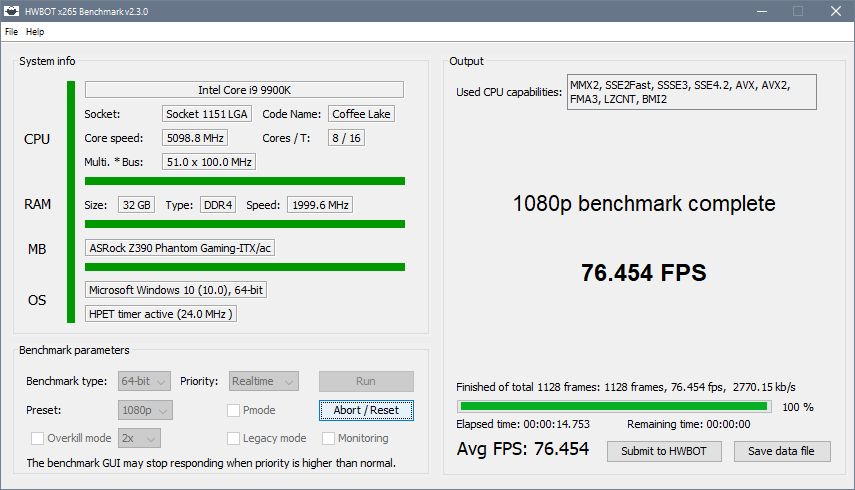Toggle the Legacy mode checkbox
855x490 pixels.
click(233, 438)
